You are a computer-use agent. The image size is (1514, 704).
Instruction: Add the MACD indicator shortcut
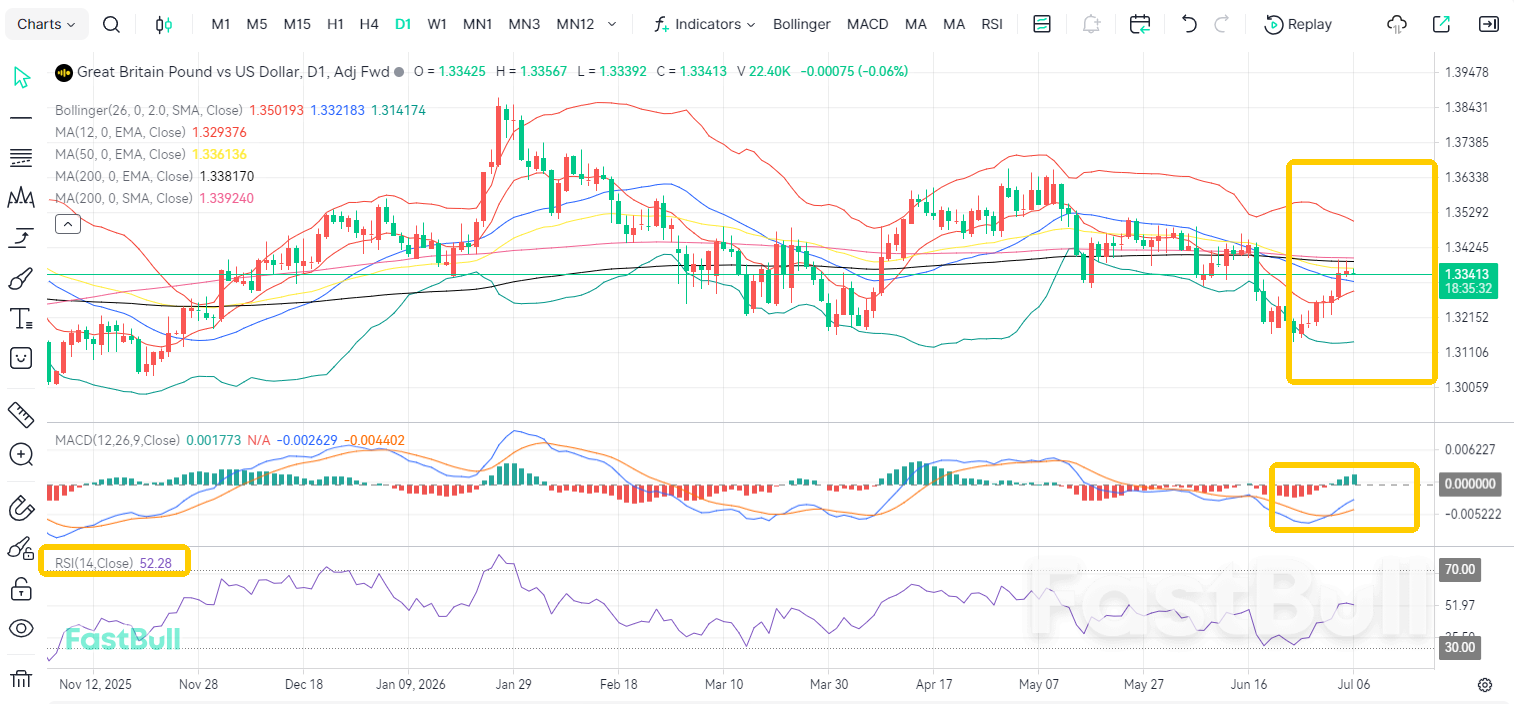pos(867,24)
